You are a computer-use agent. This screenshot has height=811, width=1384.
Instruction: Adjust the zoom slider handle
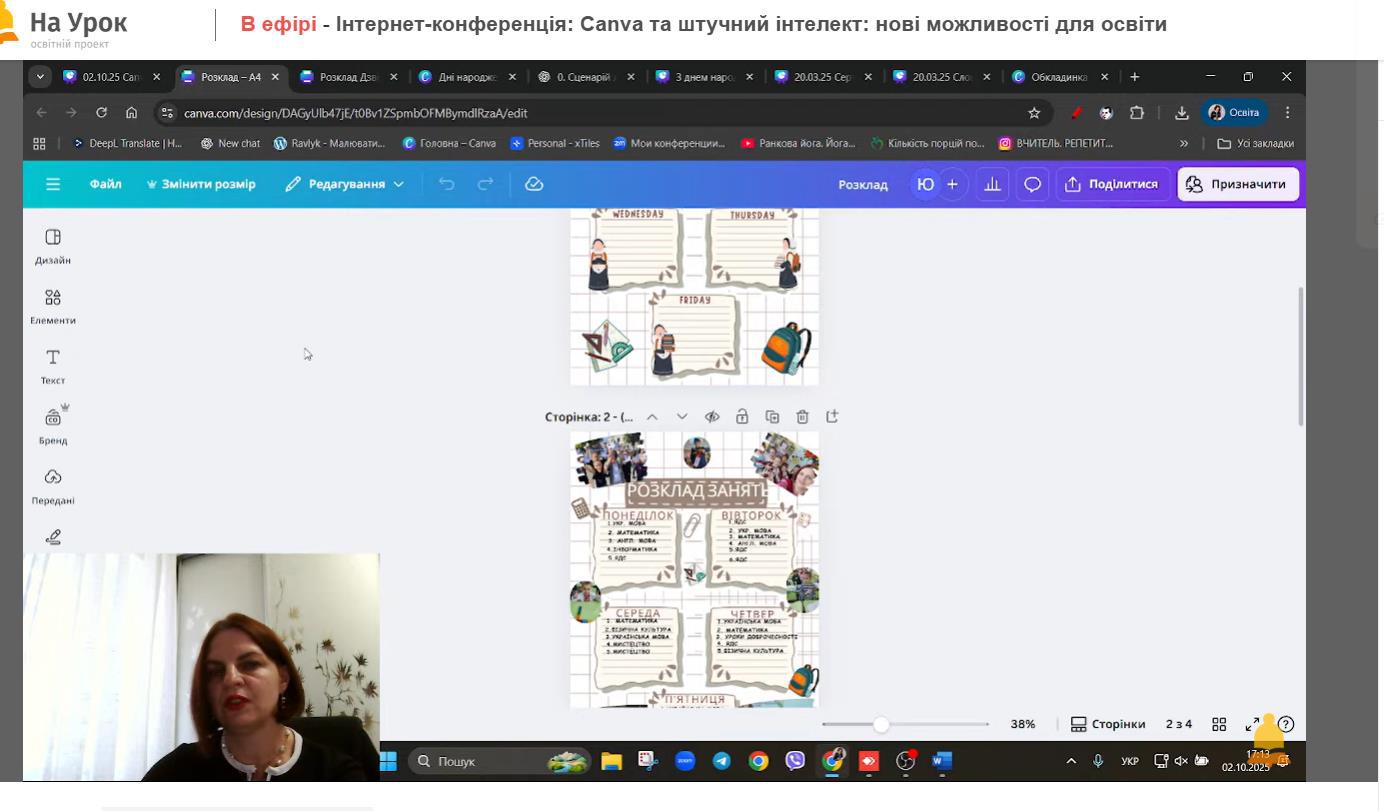(881, 724)
